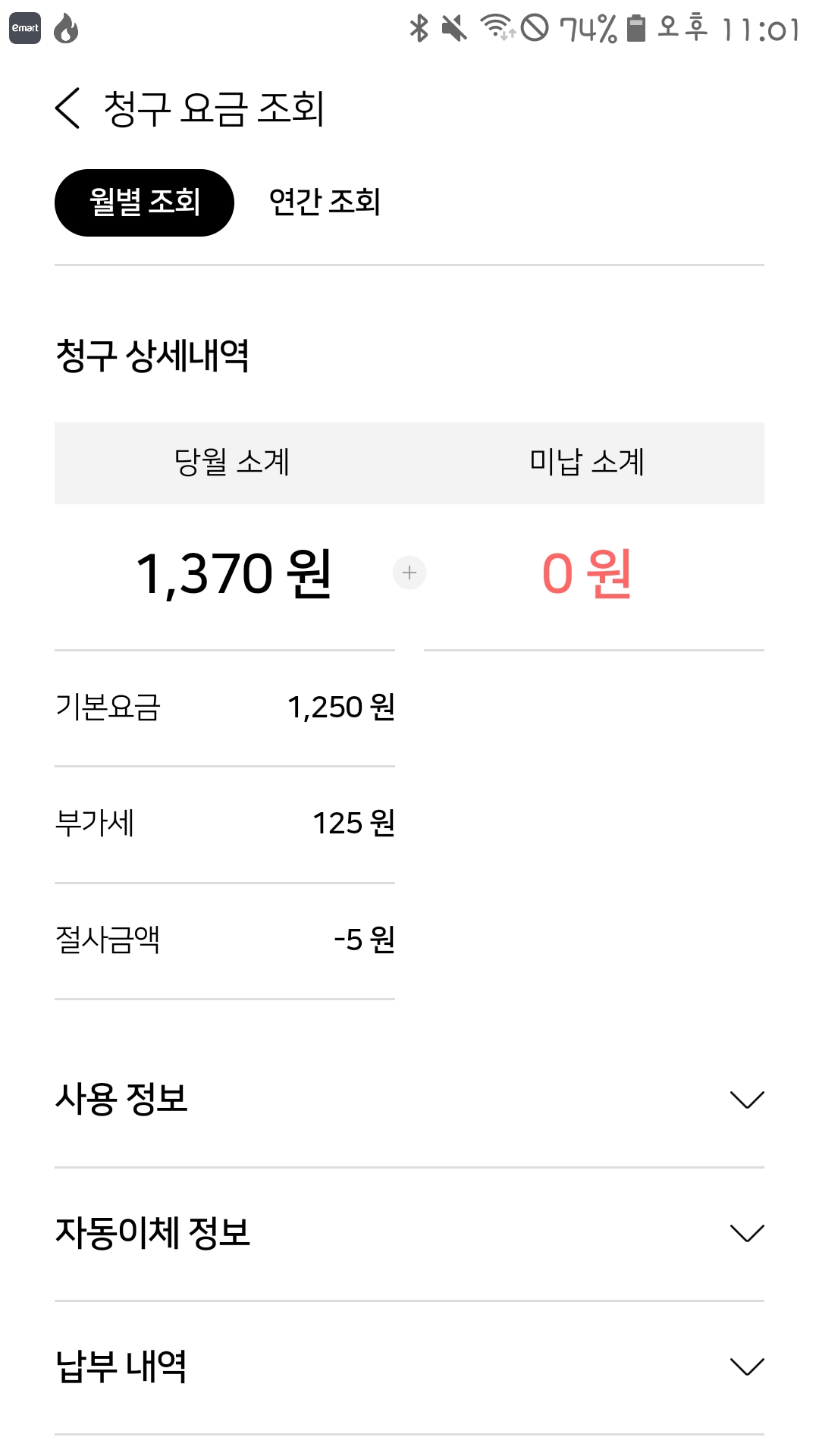Tap the 기본요금 1,250 원 row
The height and width of the screenshot is (1456, 819).
pyautogui.click(x=224, y=708)
